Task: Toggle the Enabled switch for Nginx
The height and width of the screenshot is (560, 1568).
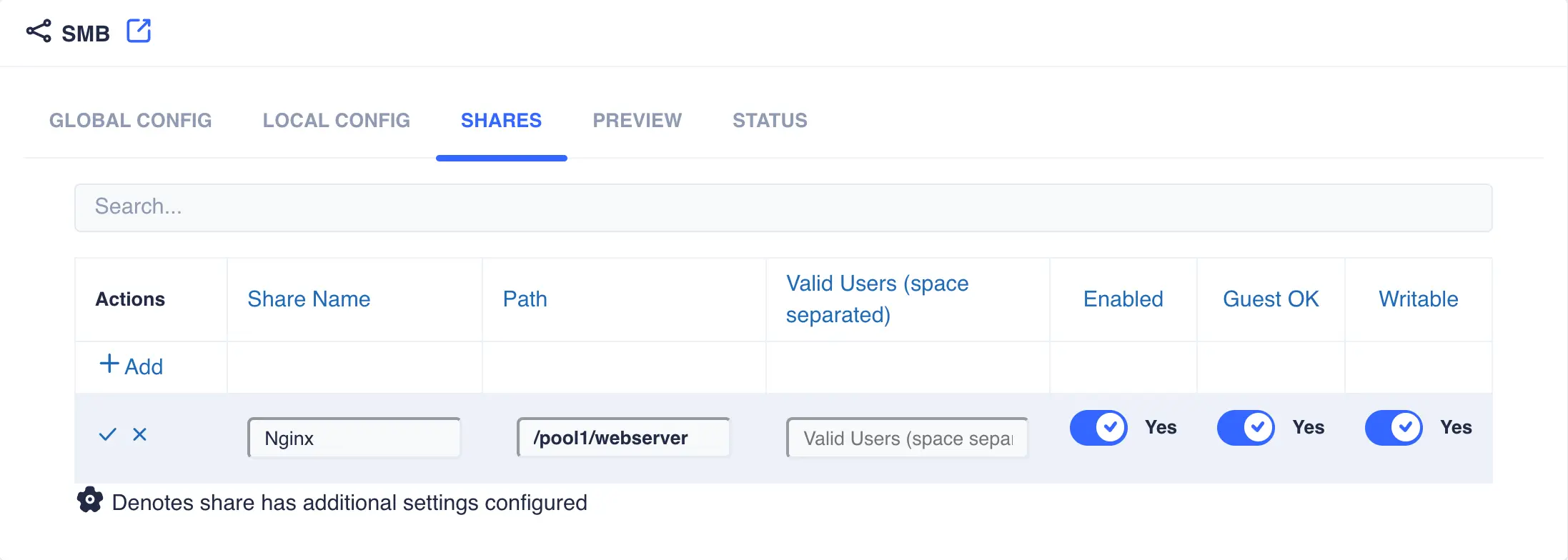Action: [x=1098, y=427]
